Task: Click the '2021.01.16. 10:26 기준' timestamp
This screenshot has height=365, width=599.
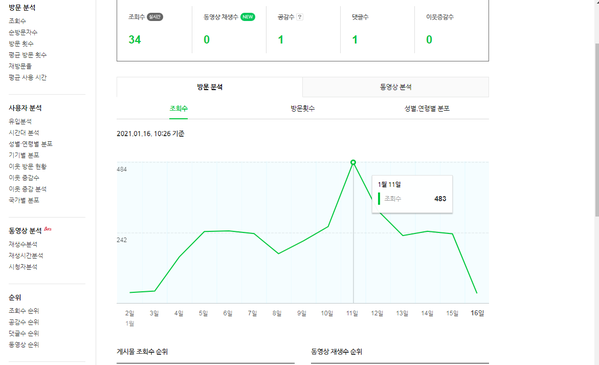Action: pyautogui.click(x=150, y=134)
